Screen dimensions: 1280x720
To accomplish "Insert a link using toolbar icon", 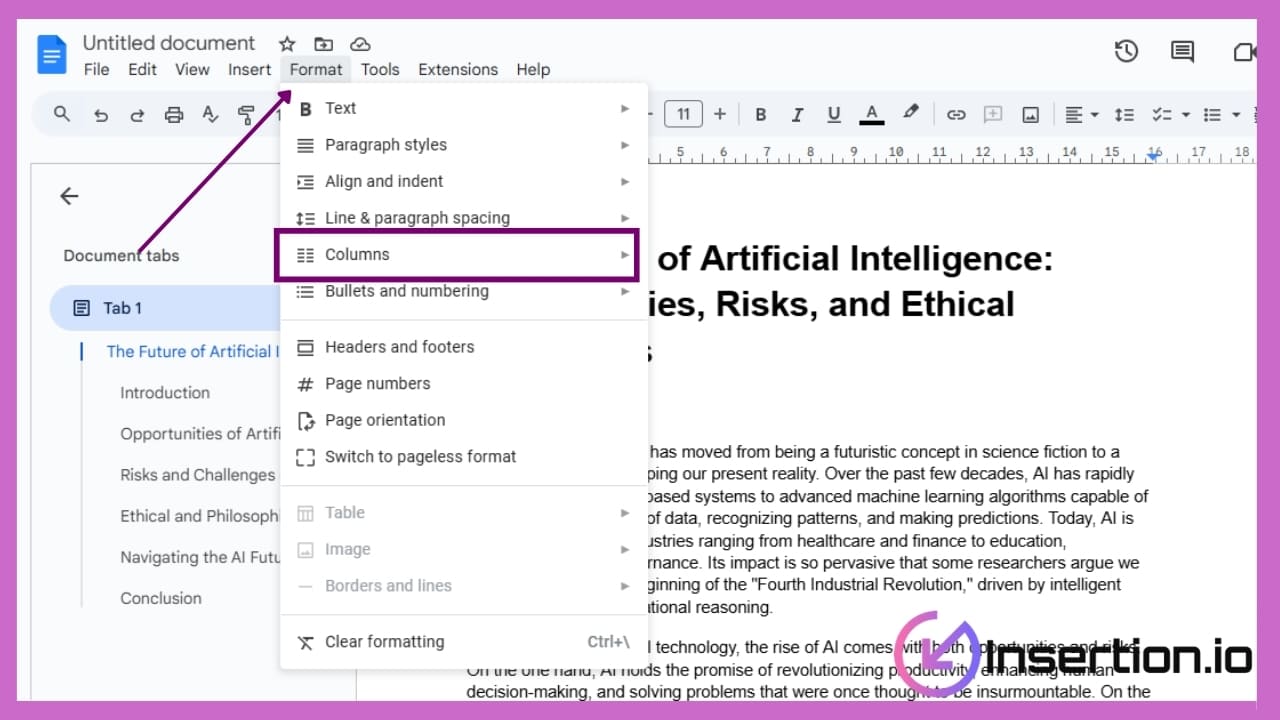I will [x=956, y=115].
